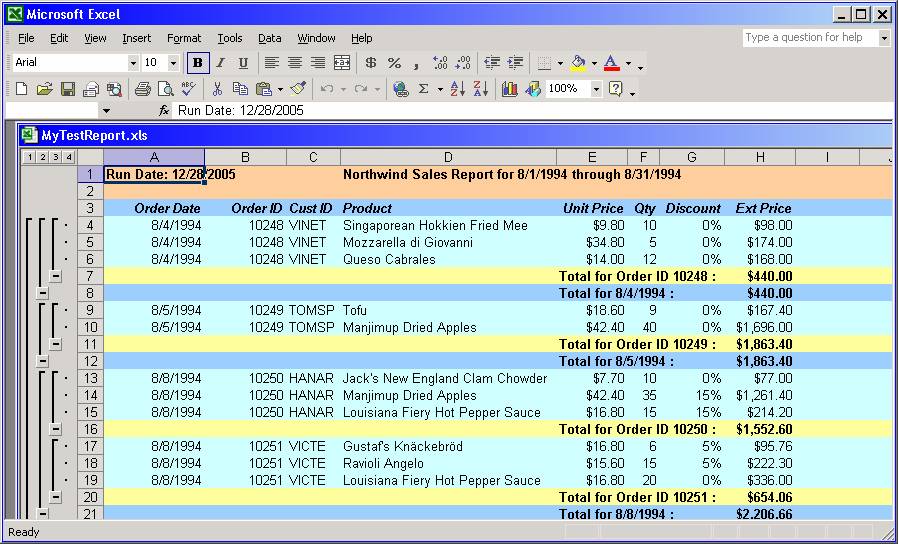Show outline level 1 only
The height and width of the screenshot is (544, 898).
click(x=29, y=157)
